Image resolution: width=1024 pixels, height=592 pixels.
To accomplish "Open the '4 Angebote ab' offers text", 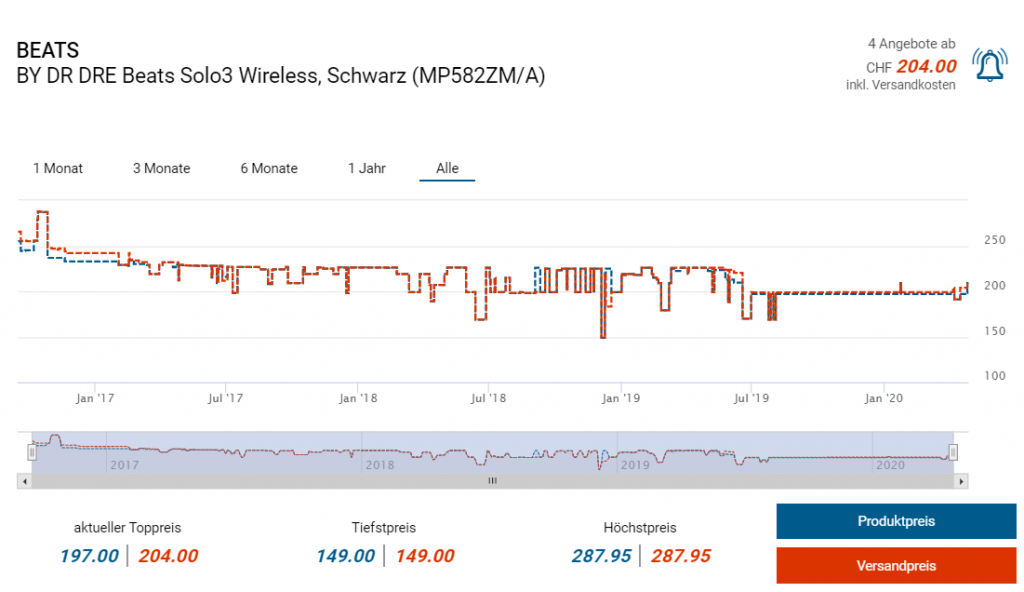I will 911,44.
